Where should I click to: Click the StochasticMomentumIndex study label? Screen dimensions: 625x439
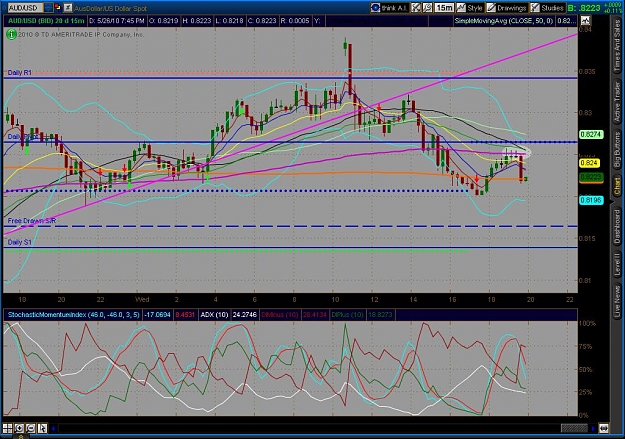click(73, 315)
